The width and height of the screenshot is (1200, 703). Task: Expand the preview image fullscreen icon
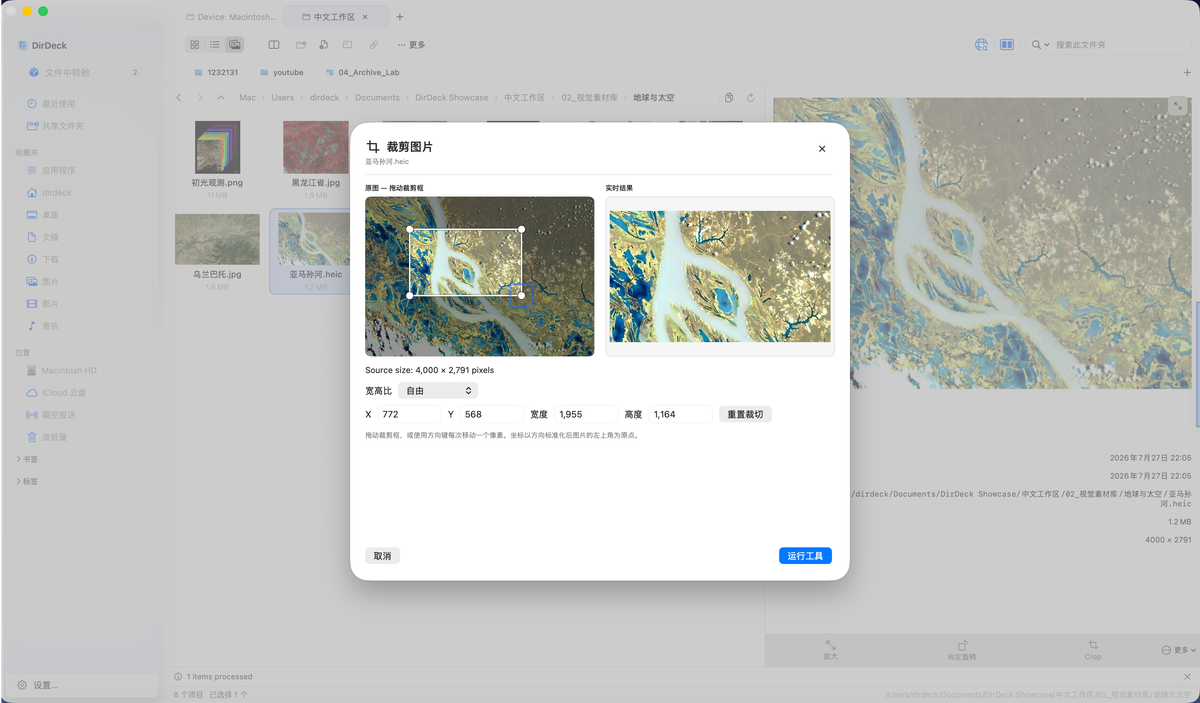pyautogui.click(x=1178, y=105)
